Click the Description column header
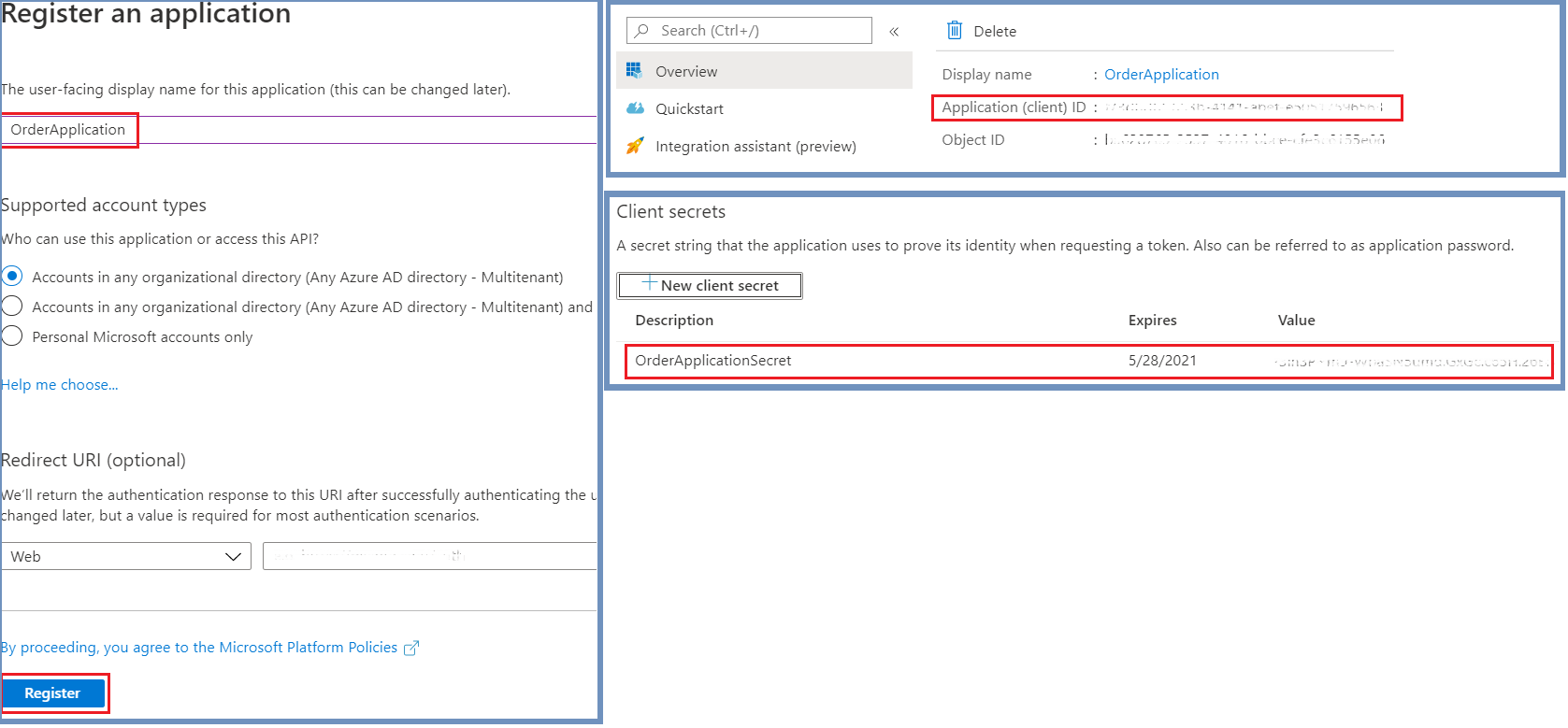 [x=674, y=321]
